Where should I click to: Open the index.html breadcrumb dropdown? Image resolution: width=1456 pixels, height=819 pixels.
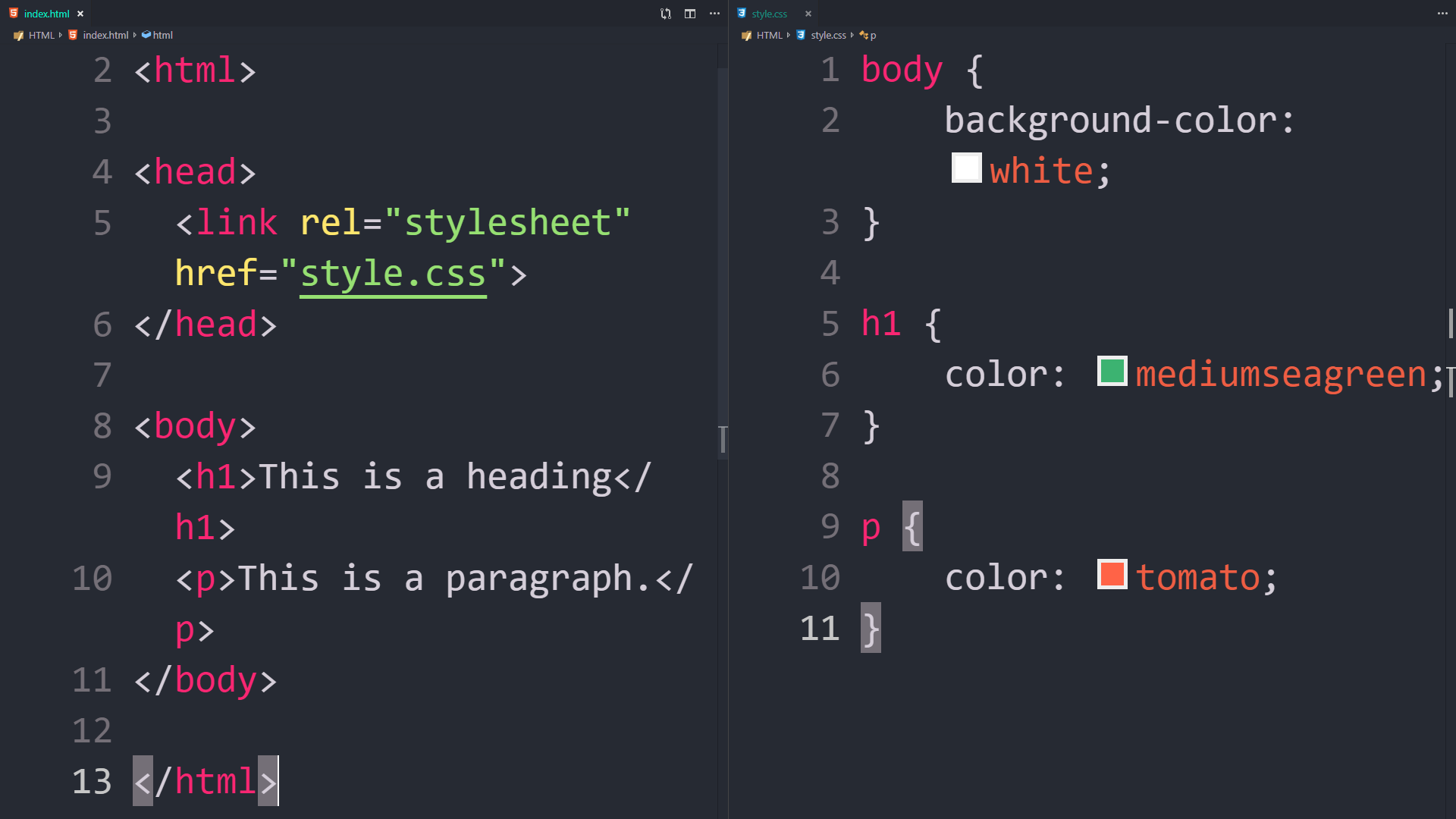click(x=105, y=35)
